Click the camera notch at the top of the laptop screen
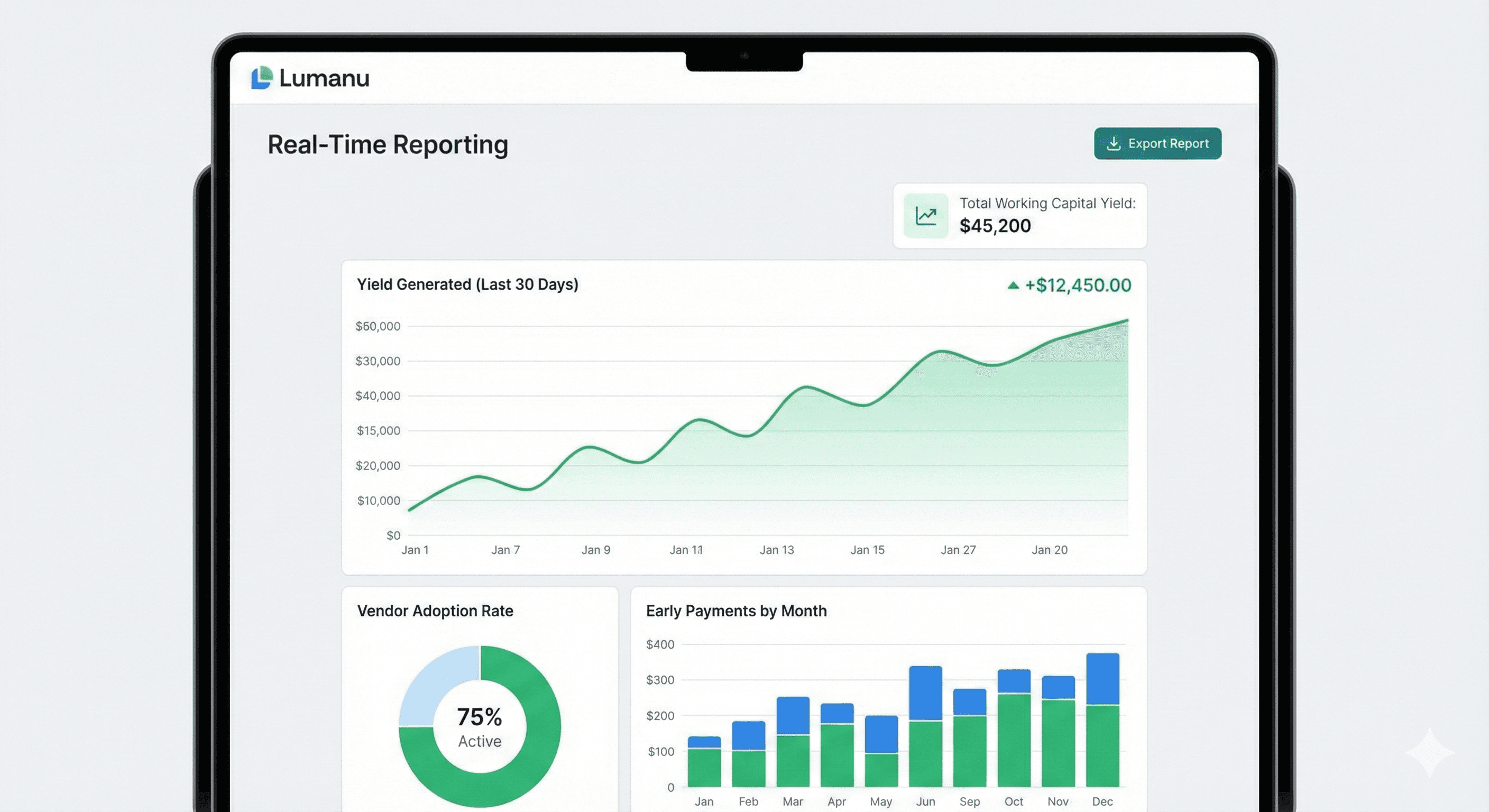Image resolution: width=1489 pixels, height=812 pixels. pyautogui.click(x=744, y=58)
